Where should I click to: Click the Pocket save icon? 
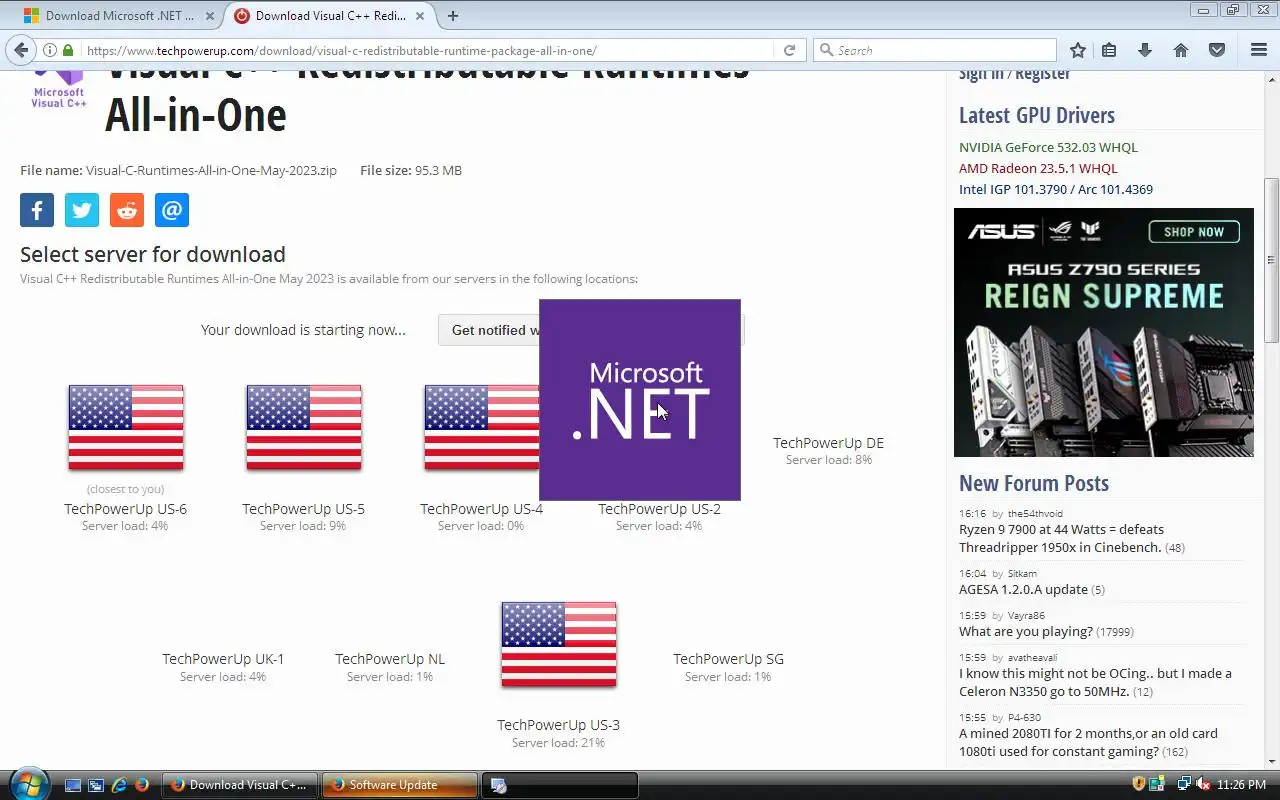click(x=1217, y=50)
